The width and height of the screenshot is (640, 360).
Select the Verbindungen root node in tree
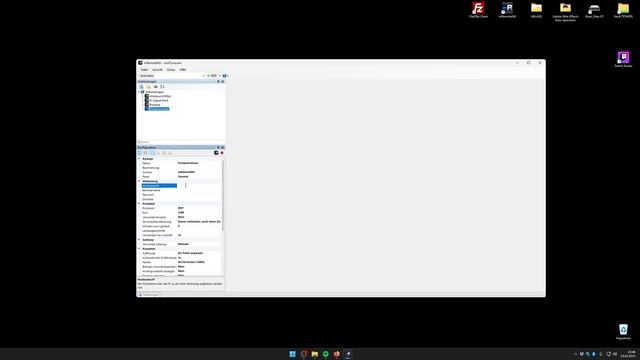[x=154, y=92]
